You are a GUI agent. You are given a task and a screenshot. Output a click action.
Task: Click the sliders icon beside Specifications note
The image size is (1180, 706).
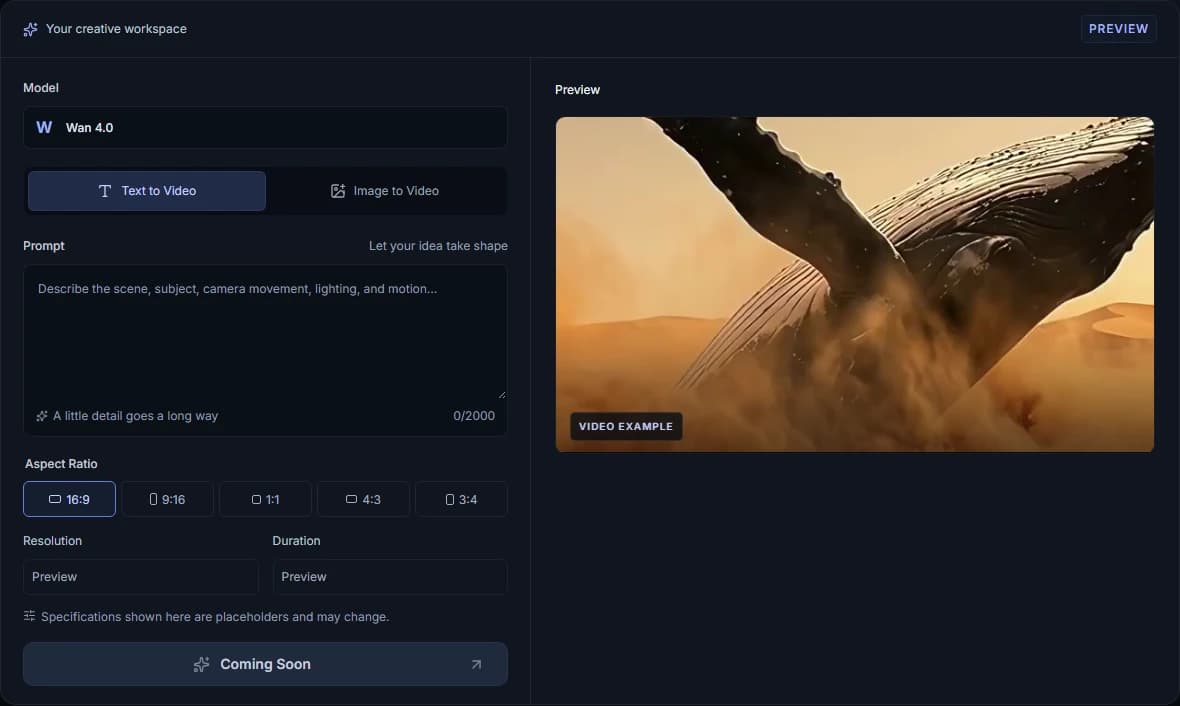(x=29, y=616)
